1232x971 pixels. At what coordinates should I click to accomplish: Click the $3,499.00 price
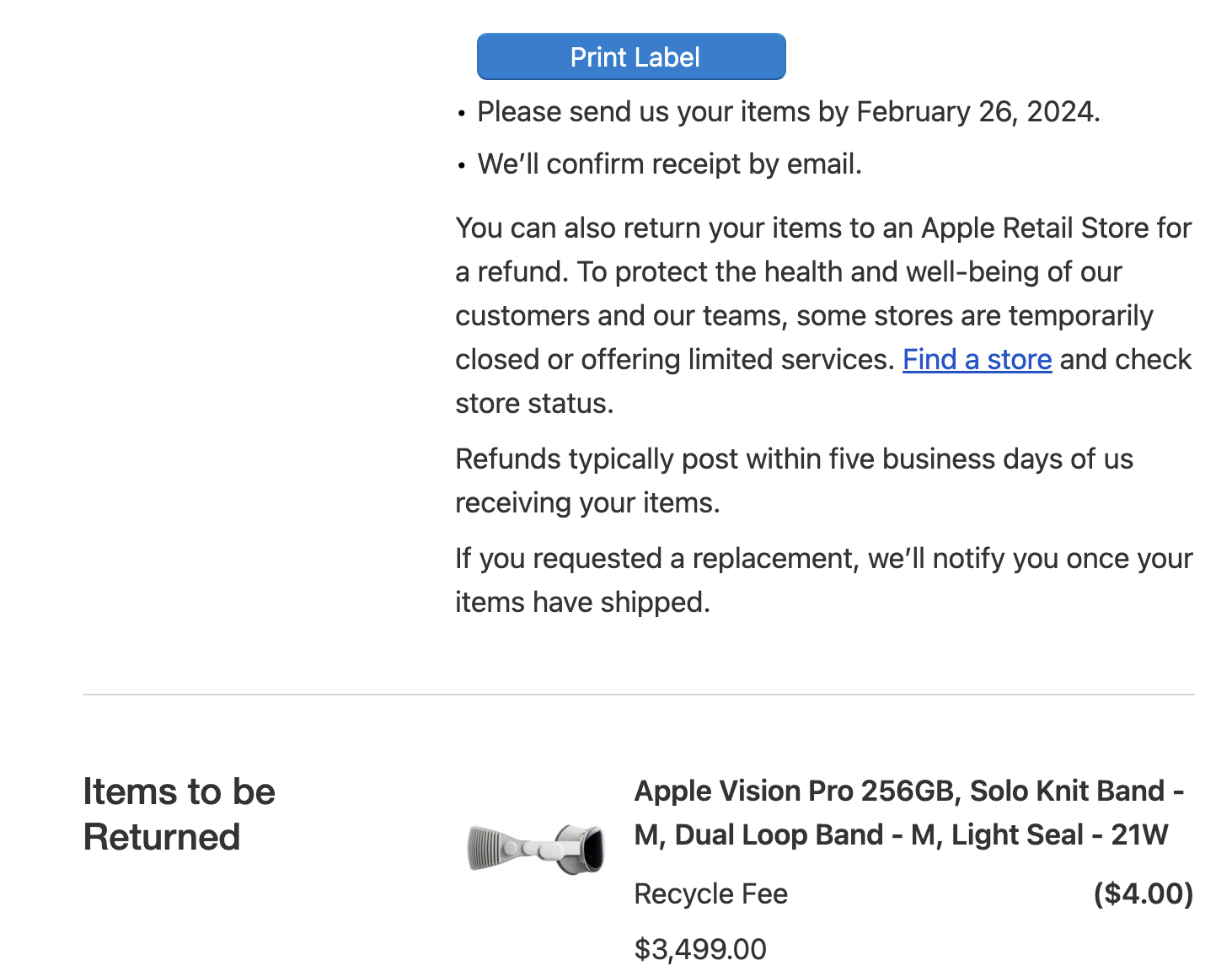[x=700, y=950]
